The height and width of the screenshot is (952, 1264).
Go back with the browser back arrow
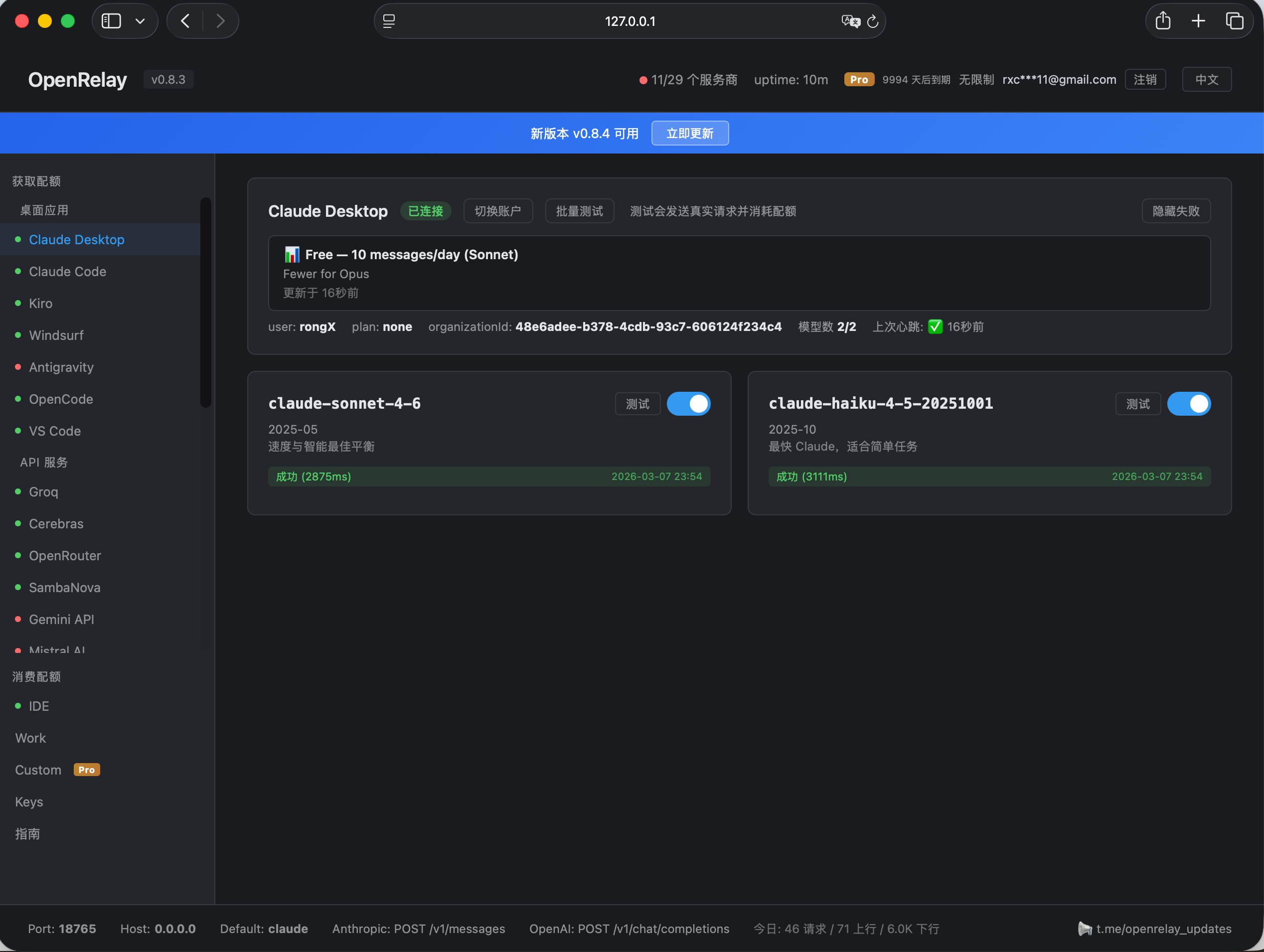pyautogui.click(x=185, y=21)
